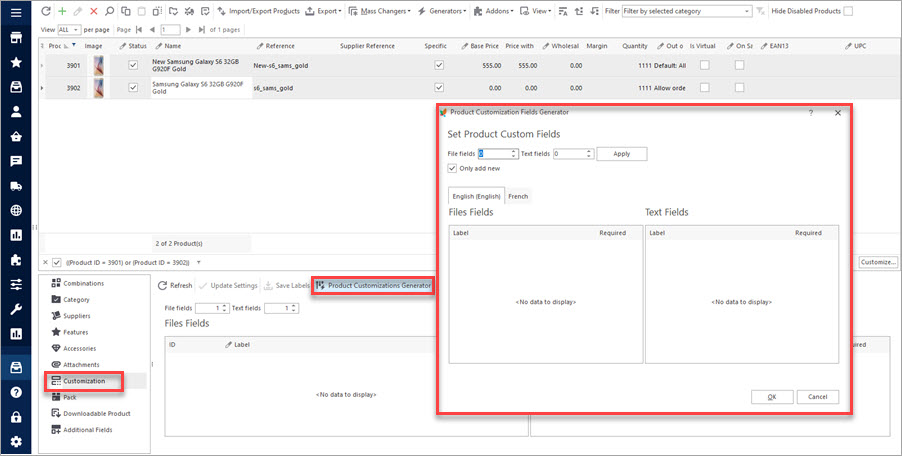
Task: Open the toolbar View dropdown
Action: click(535, 11)
